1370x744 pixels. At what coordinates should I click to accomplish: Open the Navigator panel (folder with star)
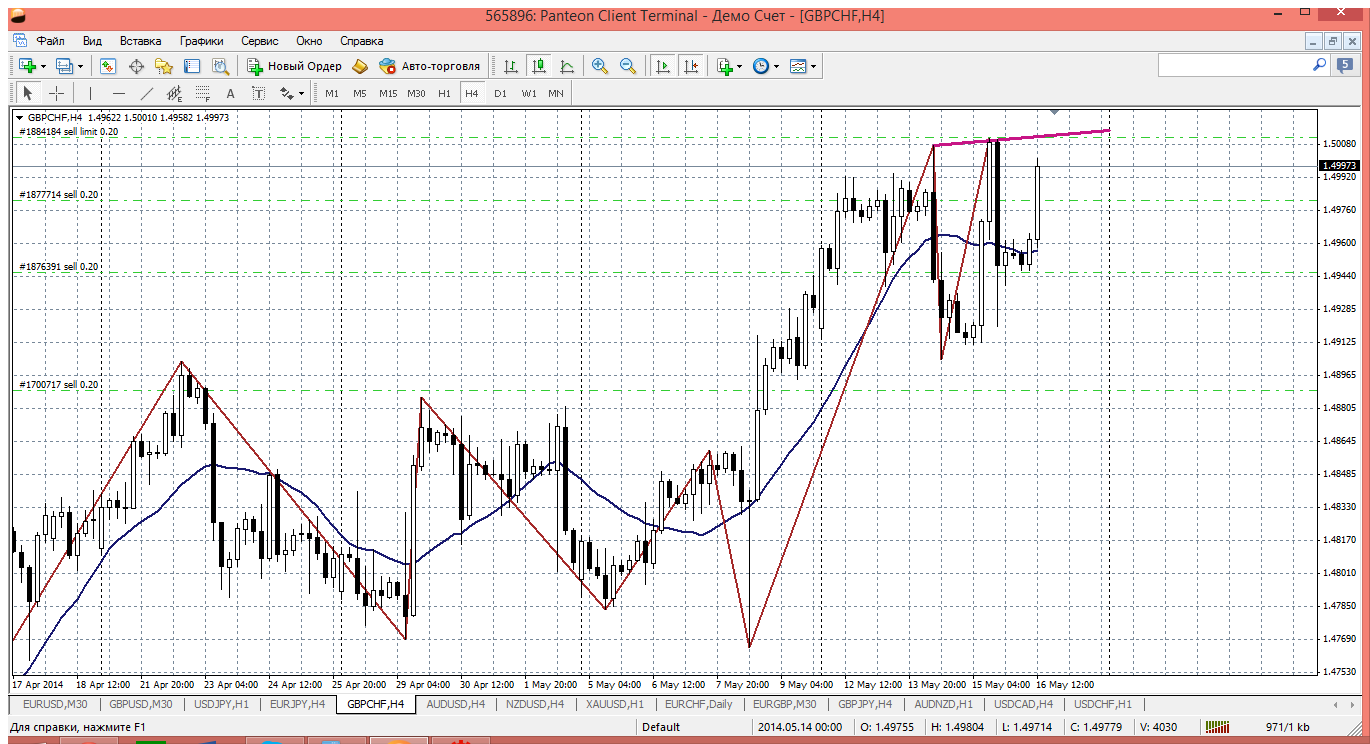pyautogui.click(x=164, y=66)
